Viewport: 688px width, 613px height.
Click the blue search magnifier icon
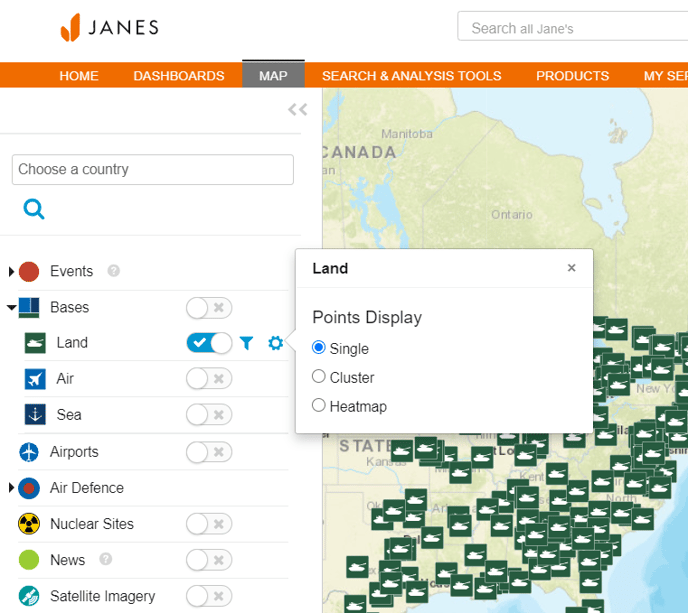[x=34, y=209]
